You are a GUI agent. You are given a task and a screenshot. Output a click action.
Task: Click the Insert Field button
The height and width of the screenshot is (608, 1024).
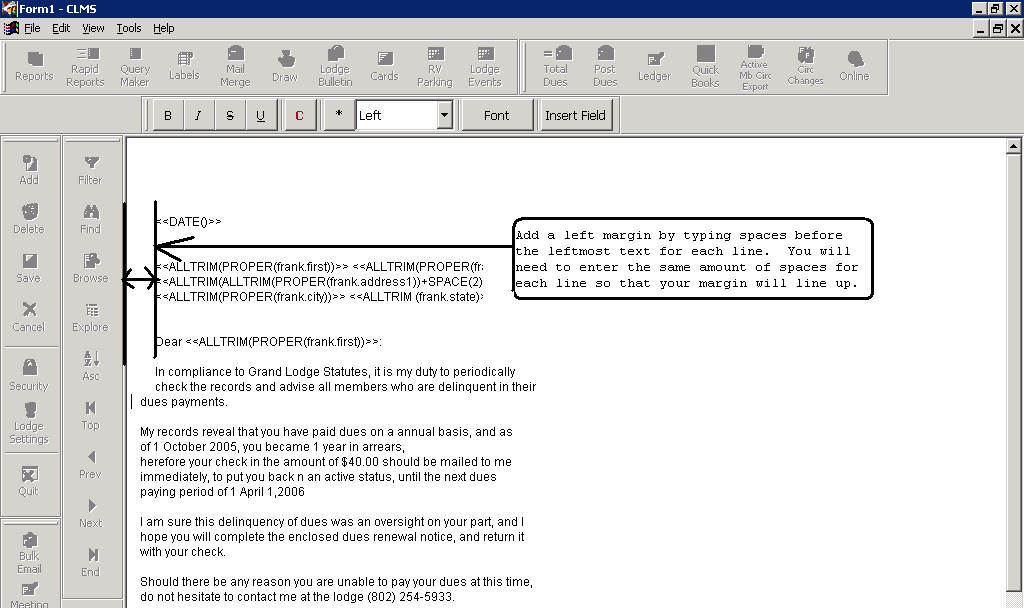tap(575, 116)
